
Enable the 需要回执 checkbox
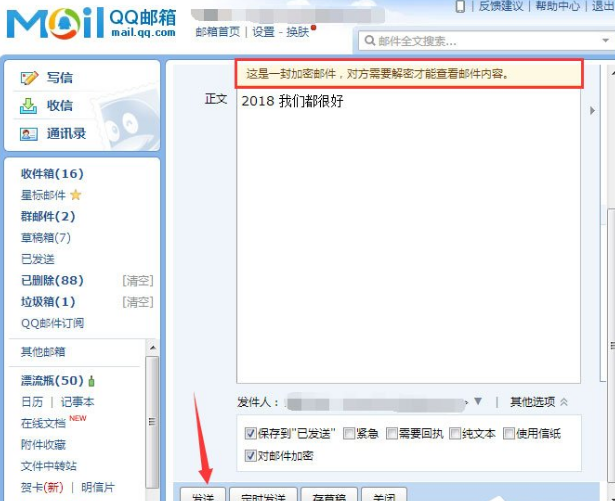pos(391,434)
